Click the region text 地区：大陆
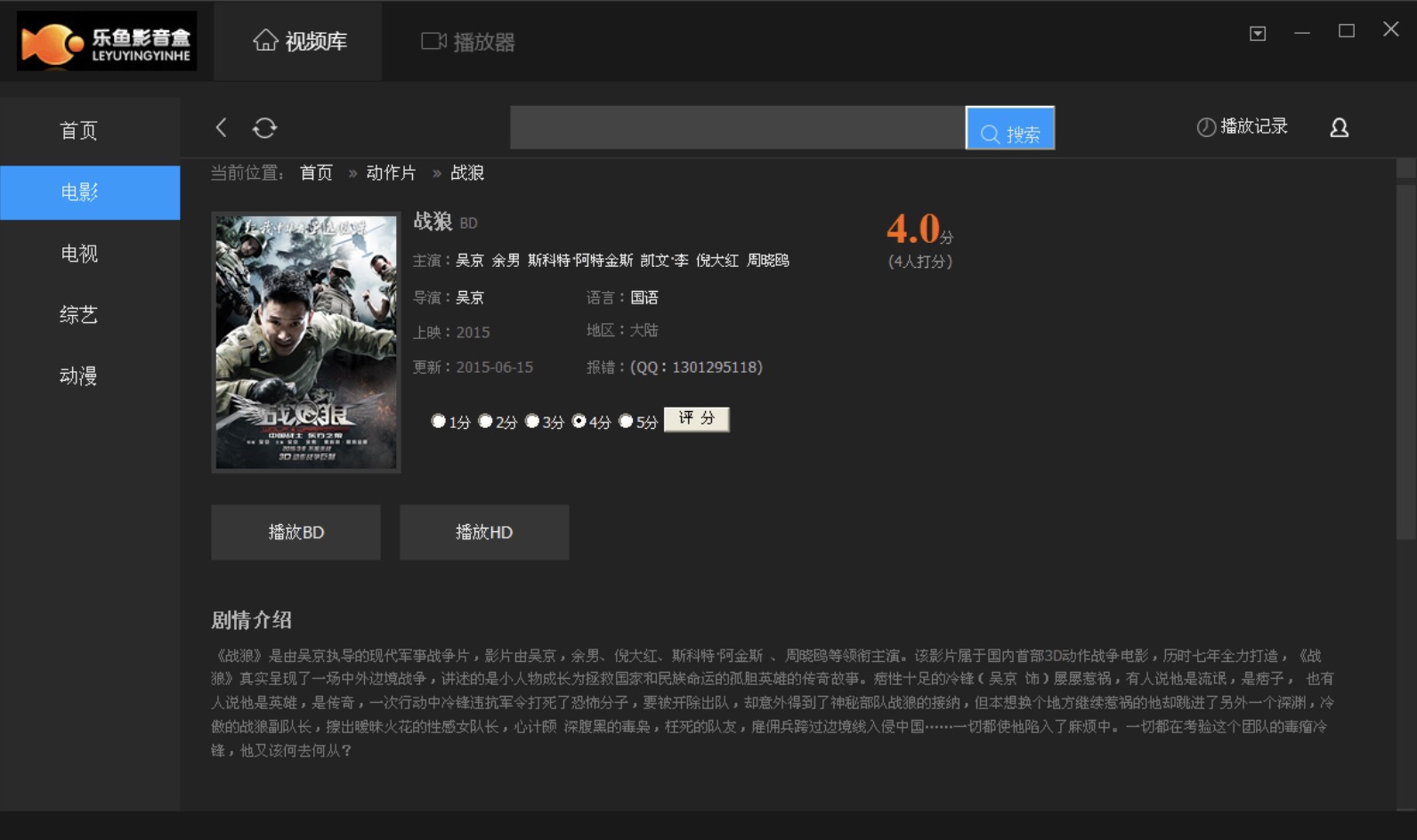The width and height of the screenshot is (1417, 840). click(x=622, y=330)
